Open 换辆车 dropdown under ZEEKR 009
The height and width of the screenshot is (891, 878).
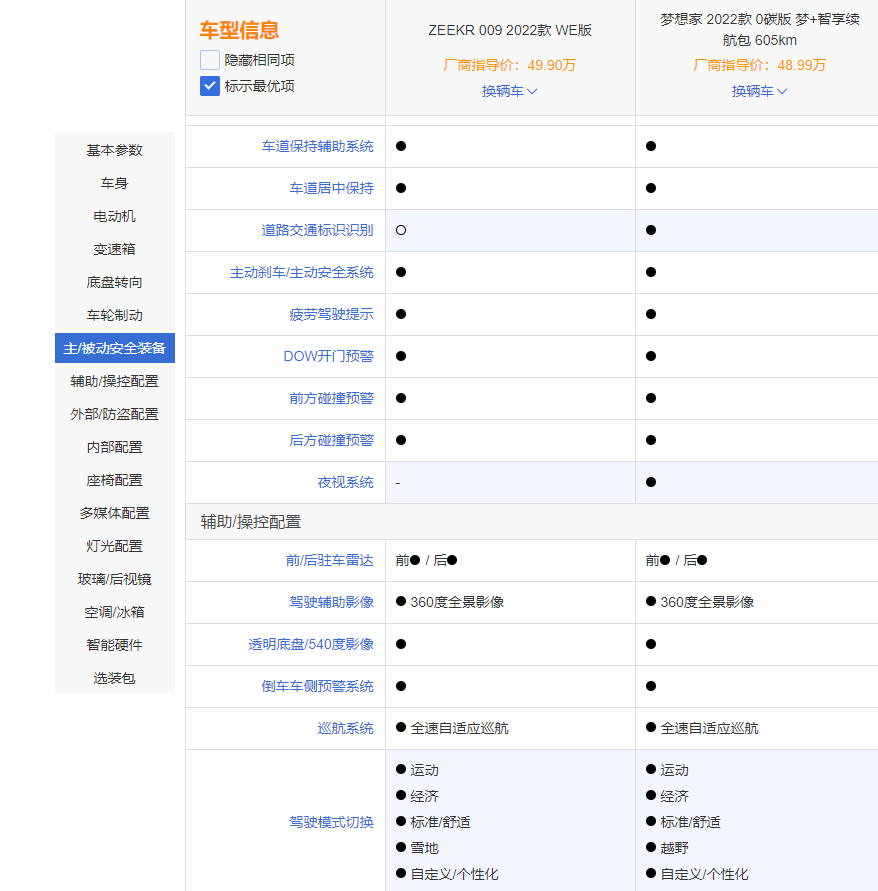click(x=510, y=91)
